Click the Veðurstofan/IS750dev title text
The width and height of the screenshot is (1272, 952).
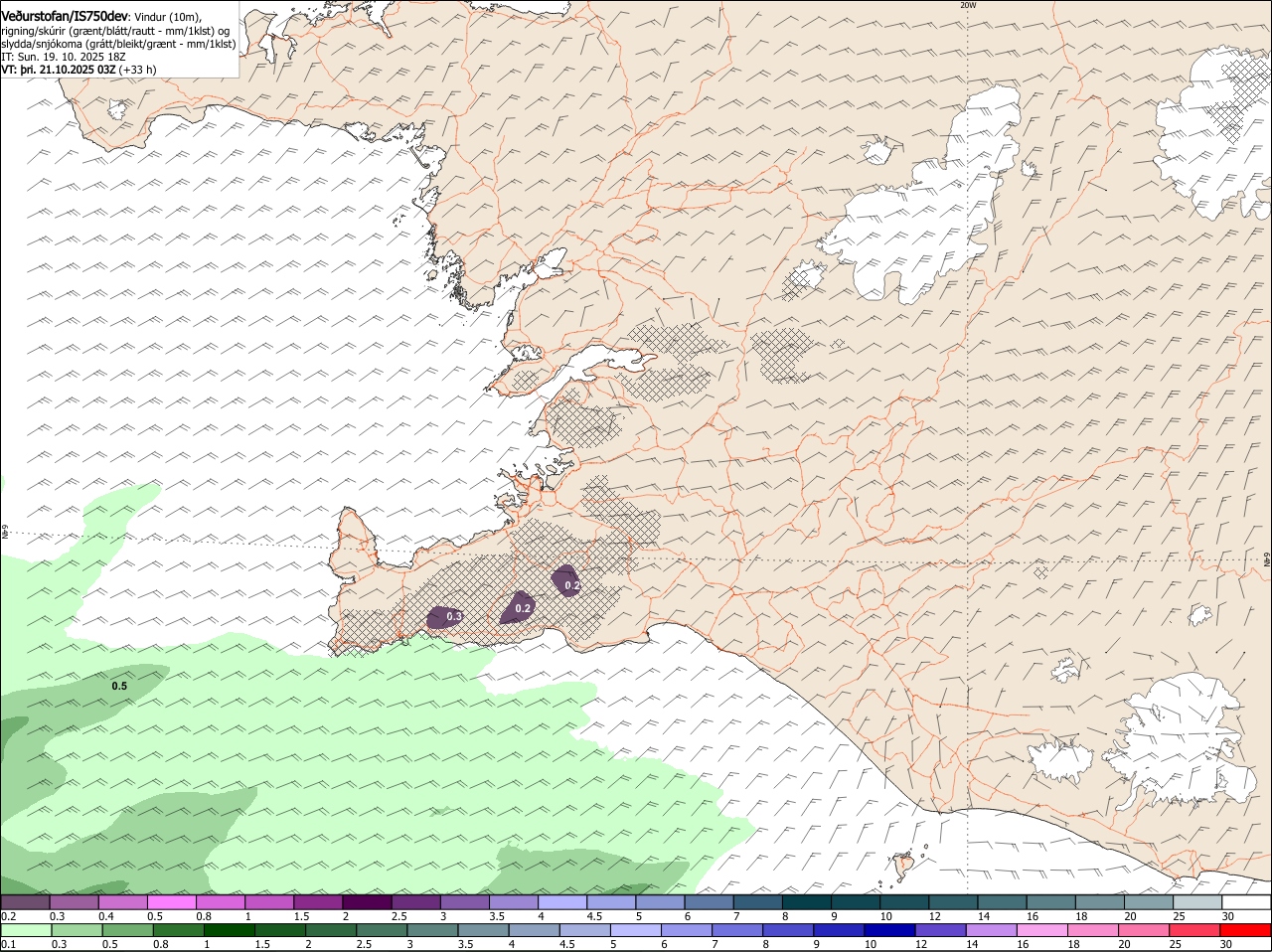(x=65, y=17)
